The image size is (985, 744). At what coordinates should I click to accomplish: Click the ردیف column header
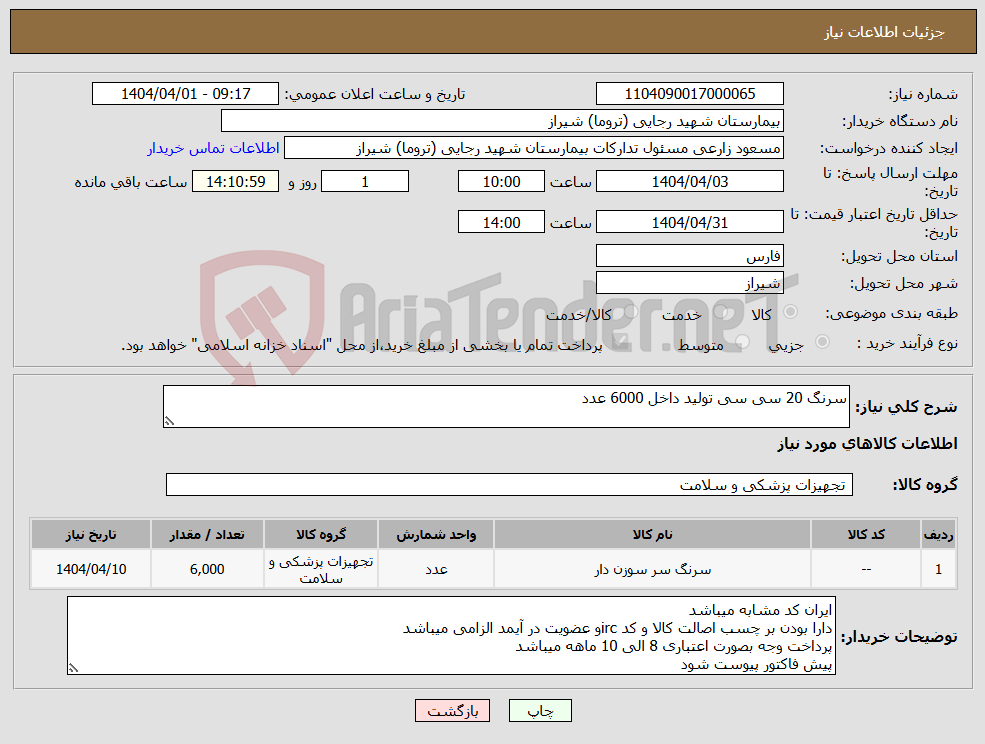pyautogui.click(x=939, y=535)
